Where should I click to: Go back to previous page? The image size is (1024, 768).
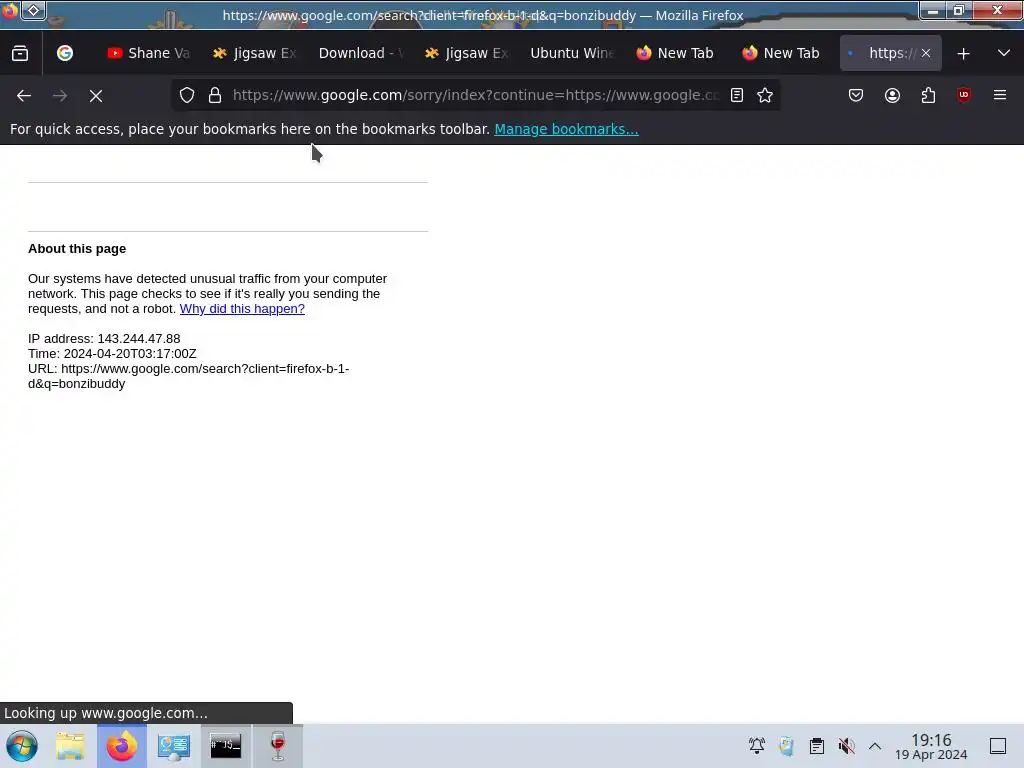coord(24,96)
